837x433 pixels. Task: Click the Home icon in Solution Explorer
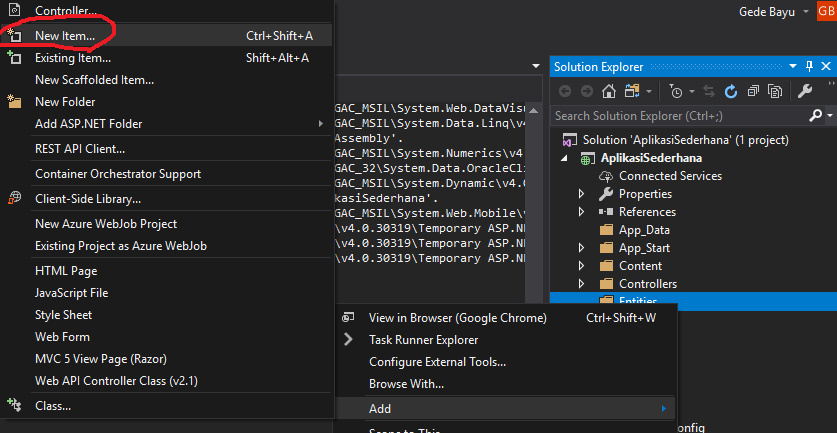click(607, 91)
